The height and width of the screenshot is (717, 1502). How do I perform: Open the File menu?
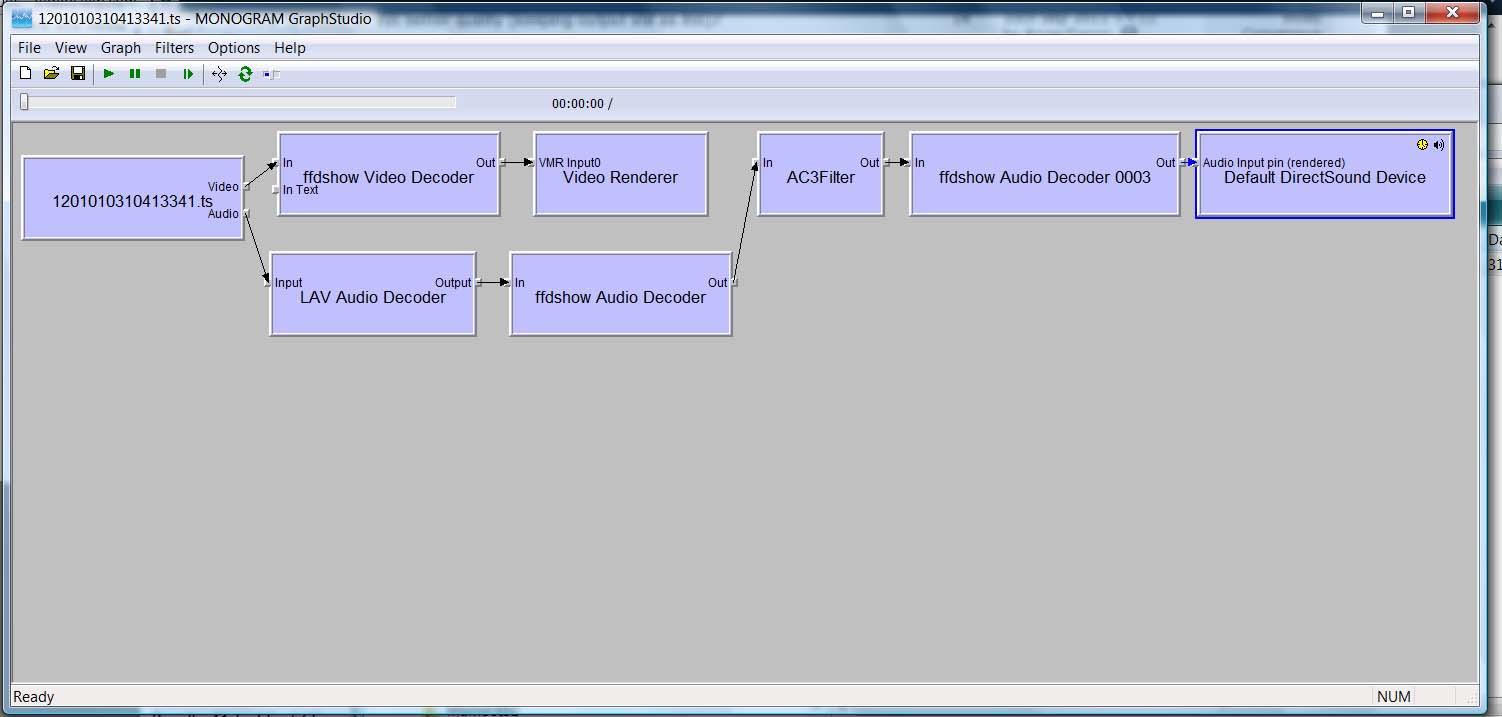tap(30, 47)
